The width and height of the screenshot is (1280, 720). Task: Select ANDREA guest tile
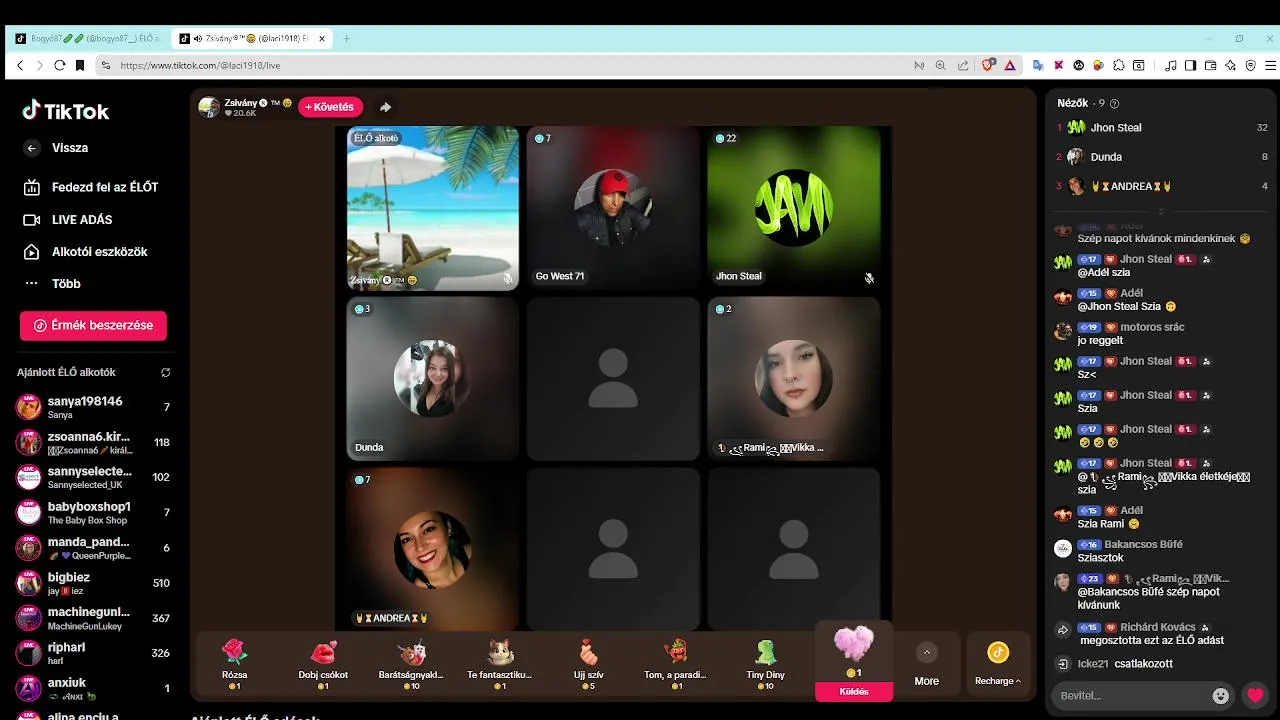433,549
